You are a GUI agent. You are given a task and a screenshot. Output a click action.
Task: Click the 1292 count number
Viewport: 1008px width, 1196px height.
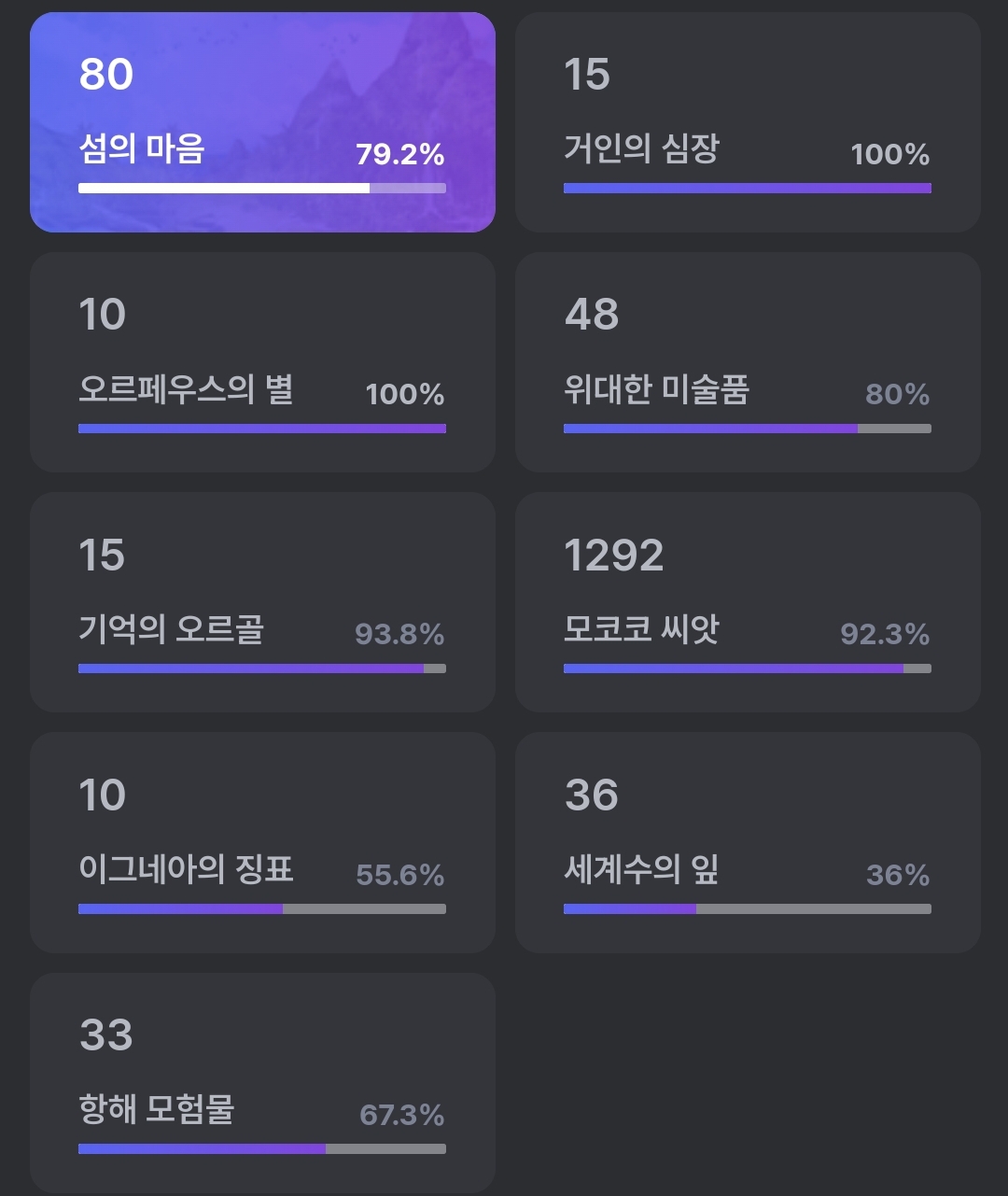[x=614, y=556]
